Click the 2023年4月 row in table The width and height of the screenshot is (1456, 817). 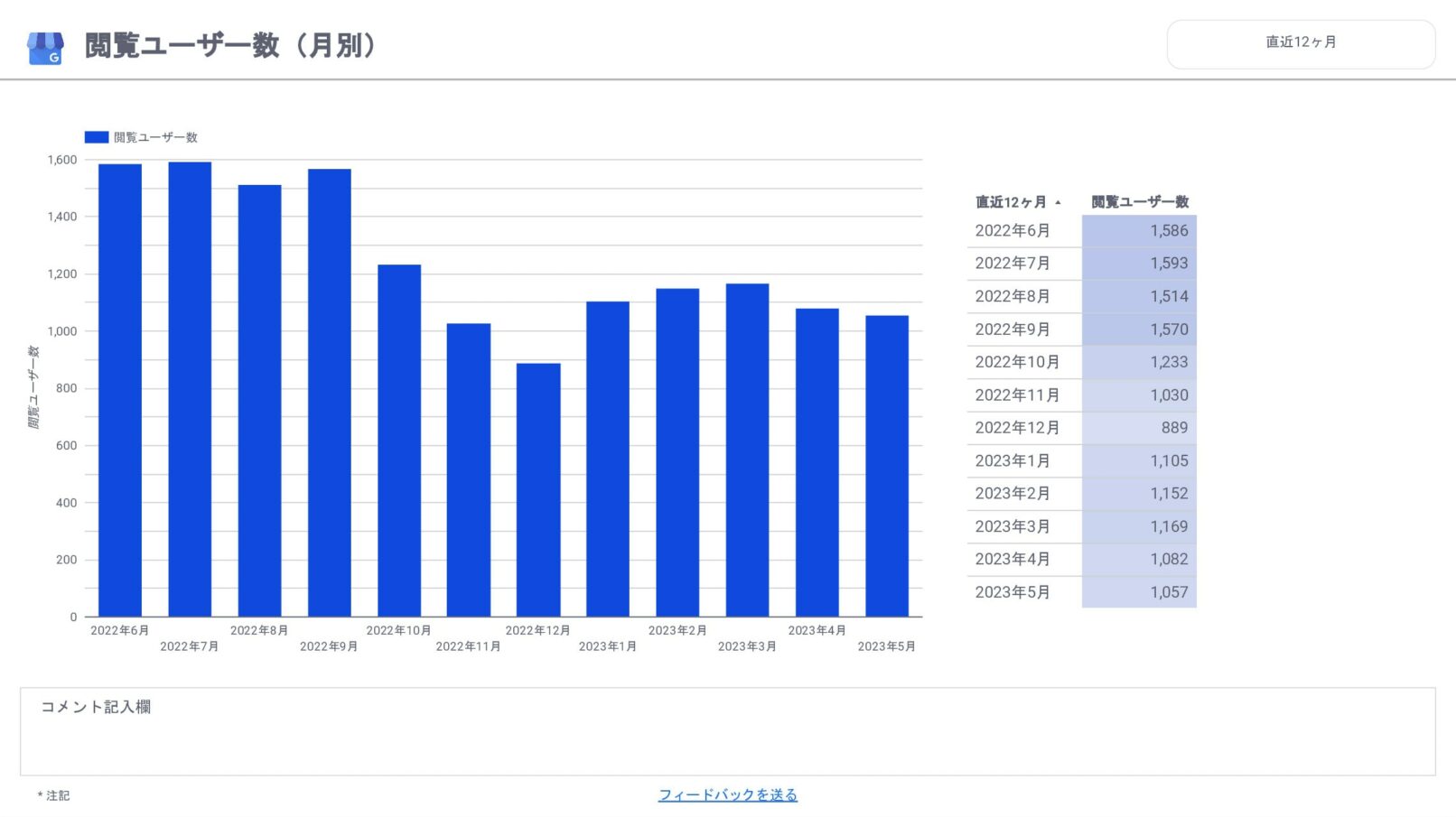pyautogui.click(x=1013, y=560)
